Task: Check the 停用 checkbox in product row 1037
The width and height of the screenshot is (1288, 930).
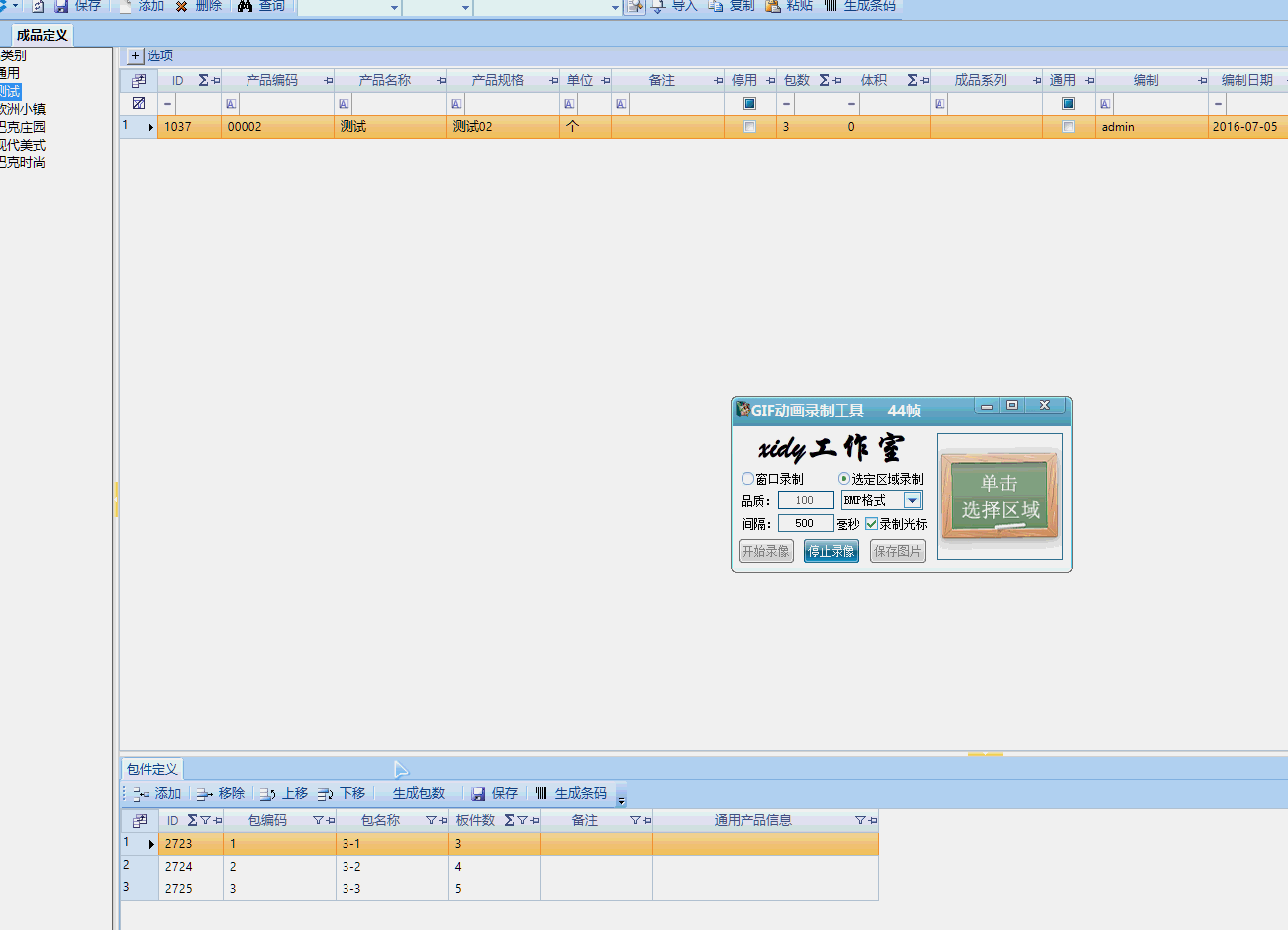Action: pos(749,127)
